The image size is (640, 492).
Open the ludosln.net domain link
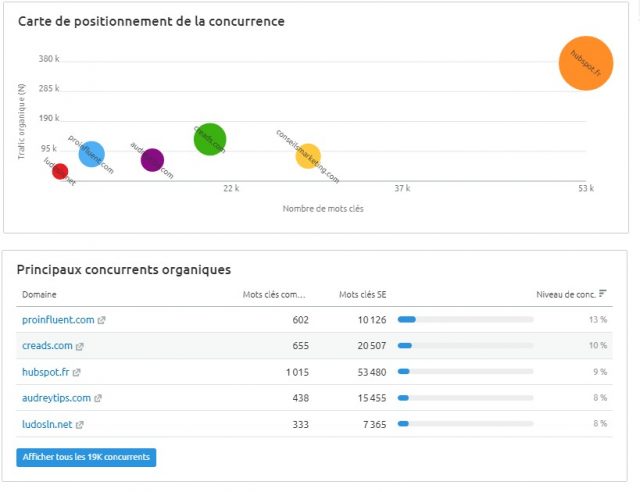point(47,424)
